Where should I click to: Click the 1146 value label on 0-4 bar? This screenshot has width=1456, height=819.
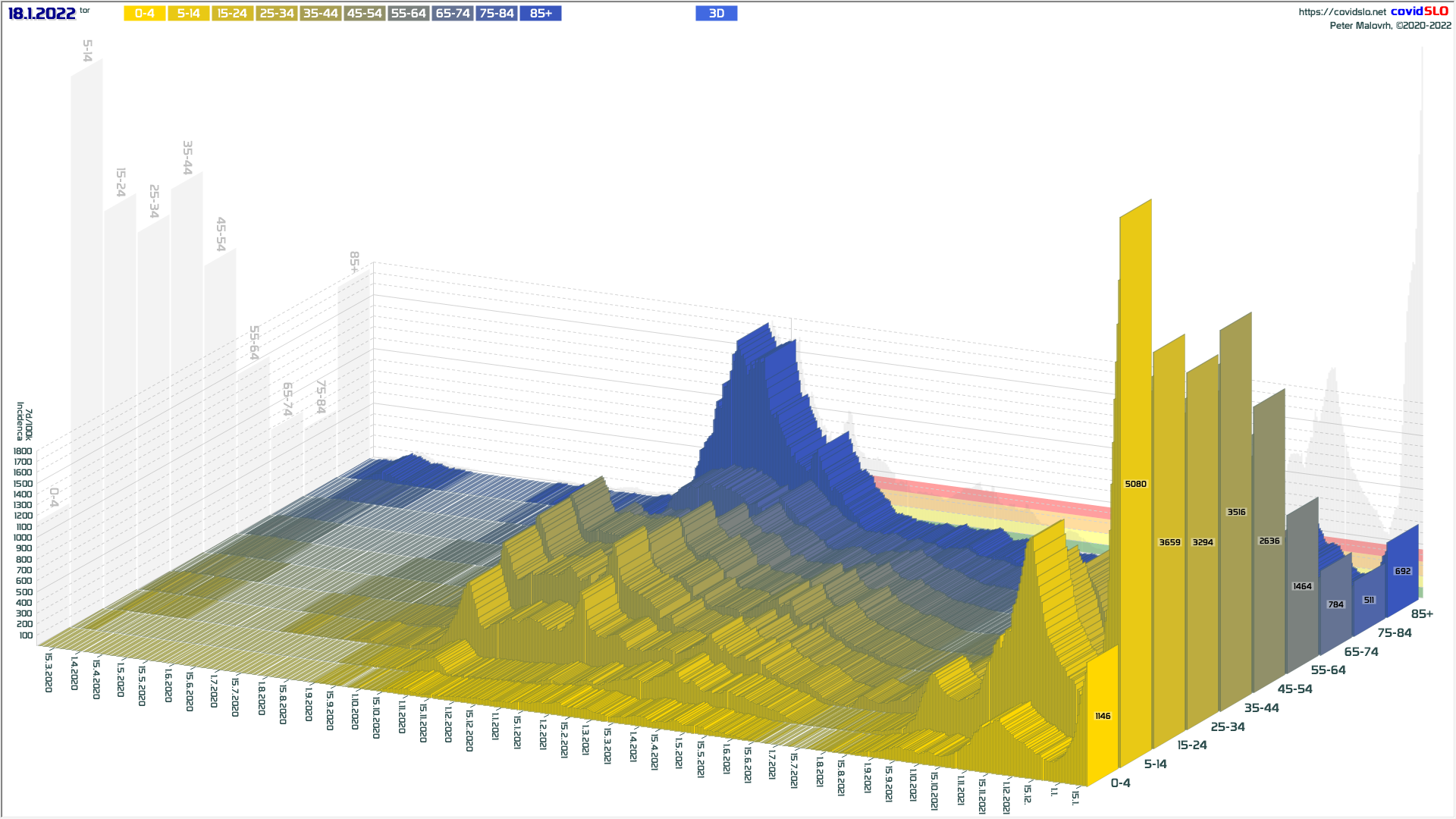click(1103, 716)
